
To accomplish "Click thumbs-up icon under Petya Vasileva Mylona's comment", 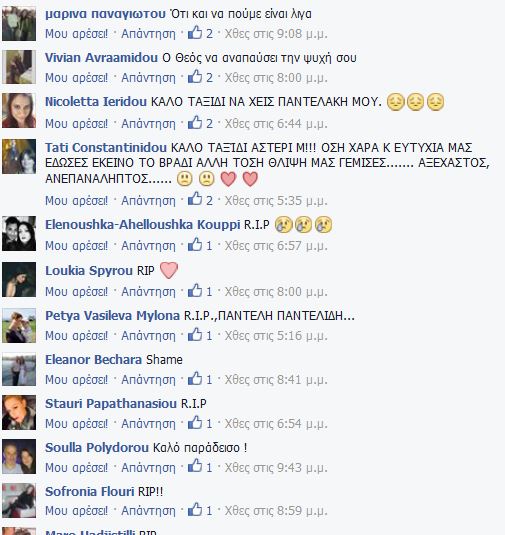I will (195, 334).
